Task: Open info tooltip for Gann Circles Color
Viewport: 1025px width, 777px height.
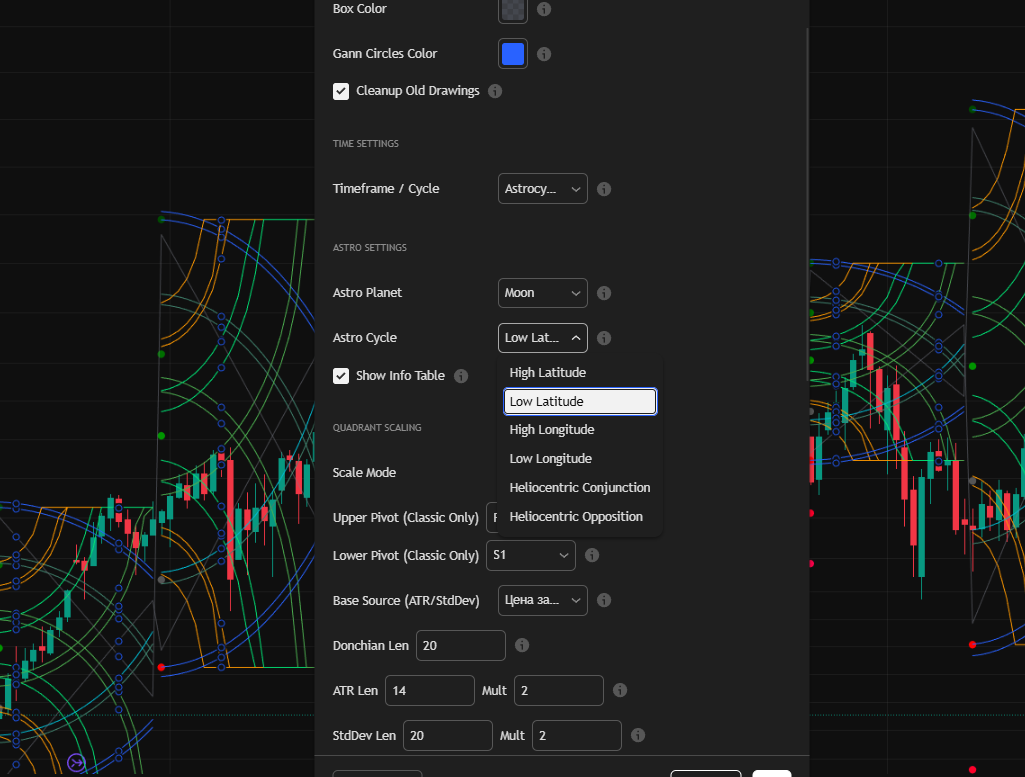Action: click(544, 54)
